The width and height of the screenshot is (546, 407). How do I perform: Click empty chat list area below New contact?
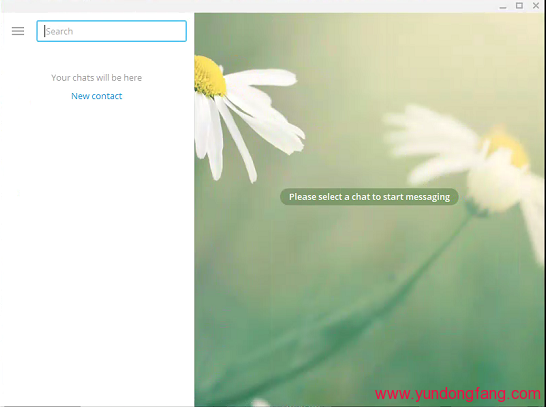[96, 244]
